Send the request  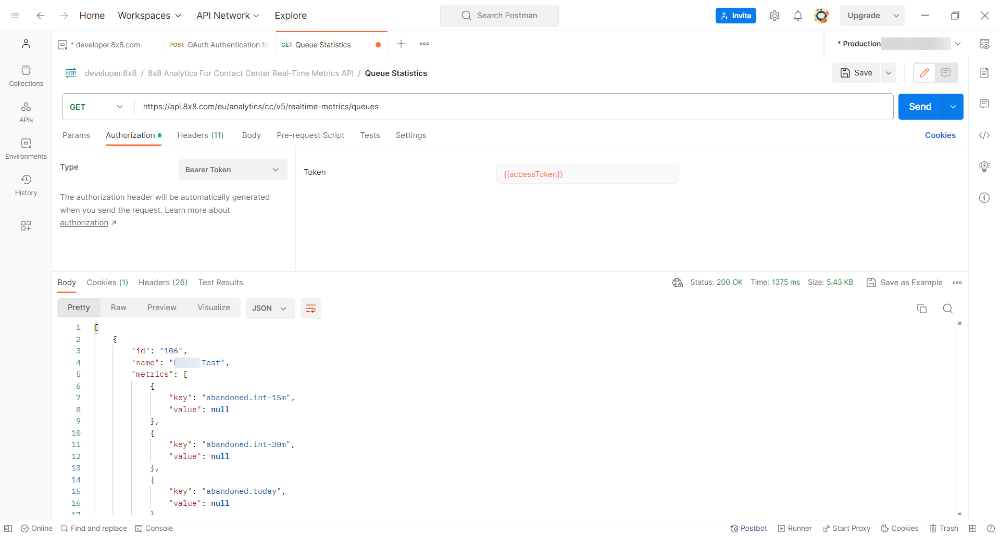[920, 107]
